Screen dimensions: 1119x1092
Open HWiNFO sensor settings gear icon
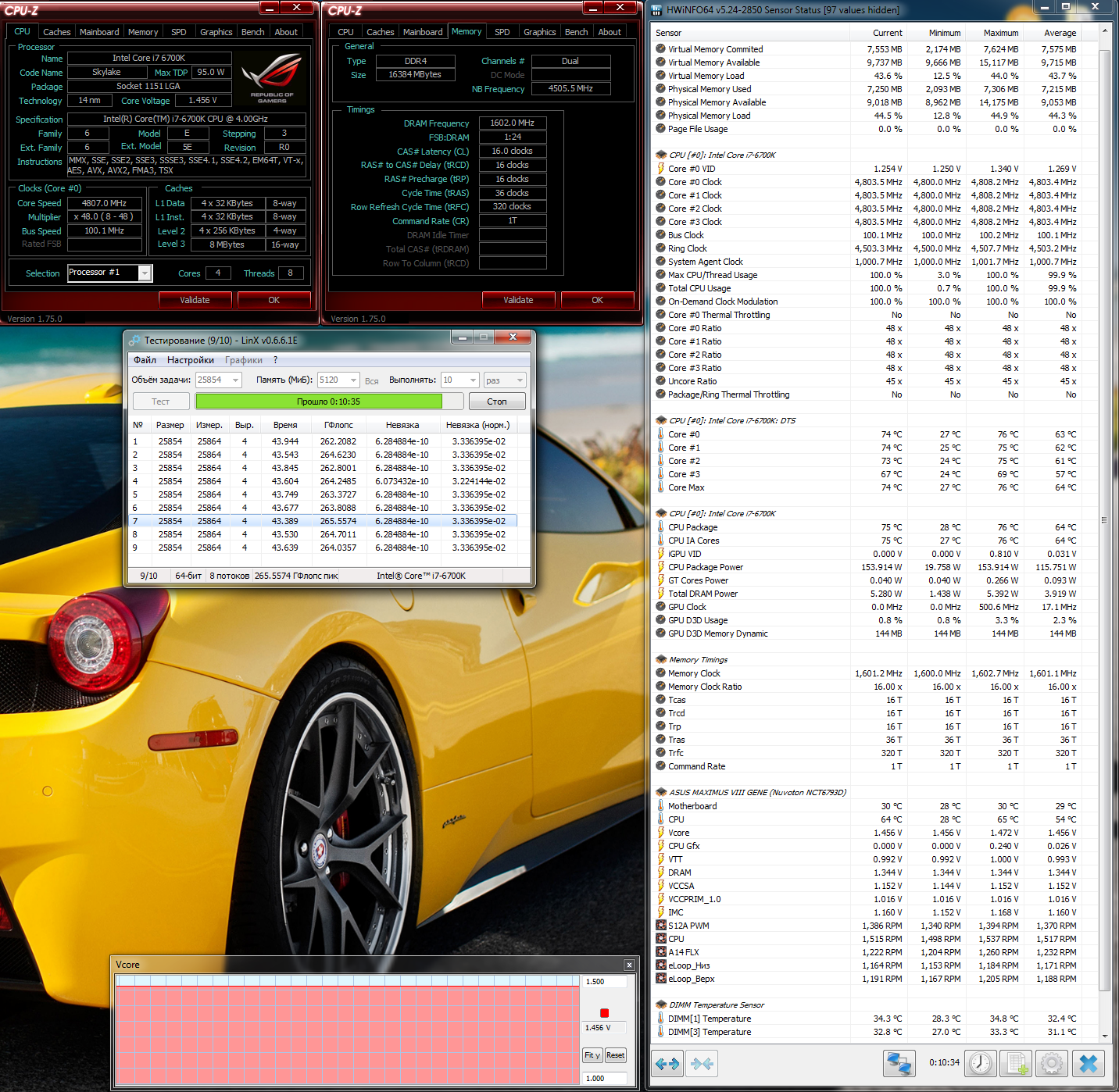click(1052, 1063)
